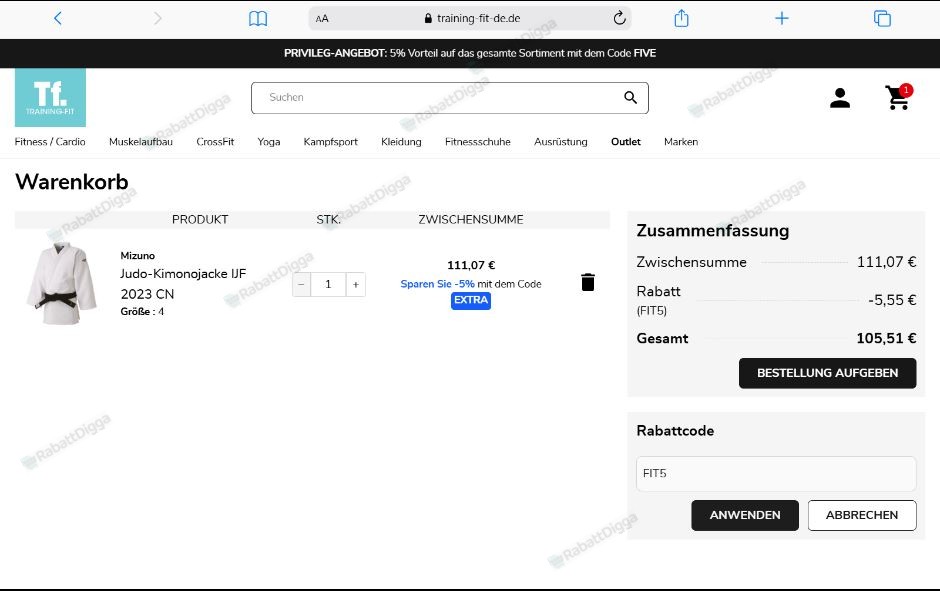The width and height of the screenshot is (940, 591).
Task: Click the Training-Fit logo
Action: pos(50,98)
